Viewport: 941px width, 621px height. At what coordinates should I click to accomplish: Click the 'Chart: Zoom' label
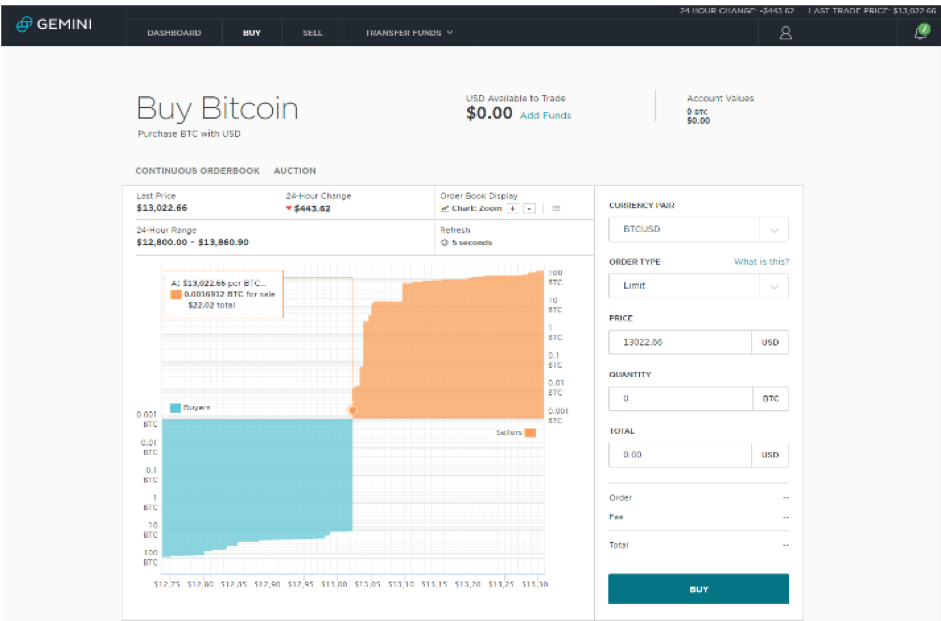pyautogui.click(x=477, y=208)
